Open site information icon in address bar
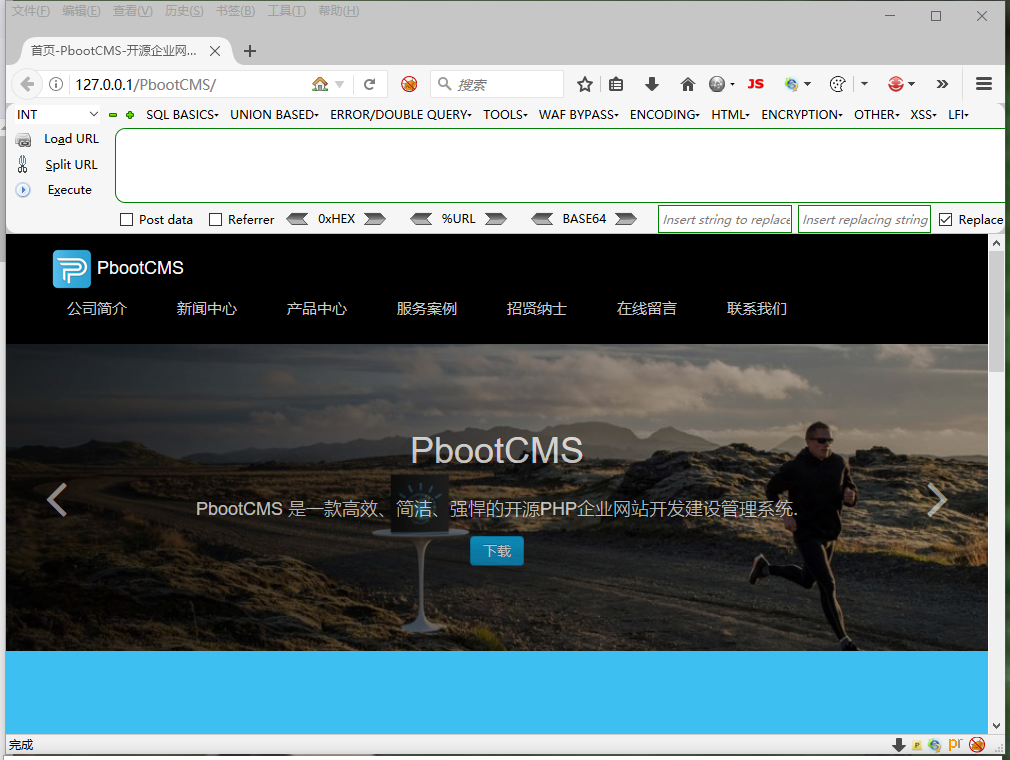1010x760 pixels. [56, 84]
